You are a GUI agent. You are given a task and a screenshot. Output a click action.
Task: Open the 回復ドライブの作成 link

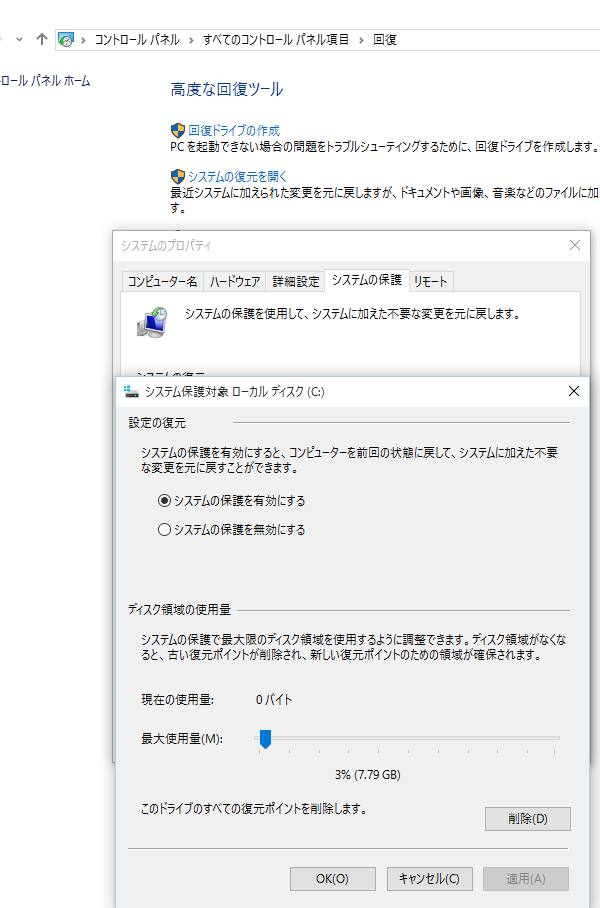[x=234, y=130]
